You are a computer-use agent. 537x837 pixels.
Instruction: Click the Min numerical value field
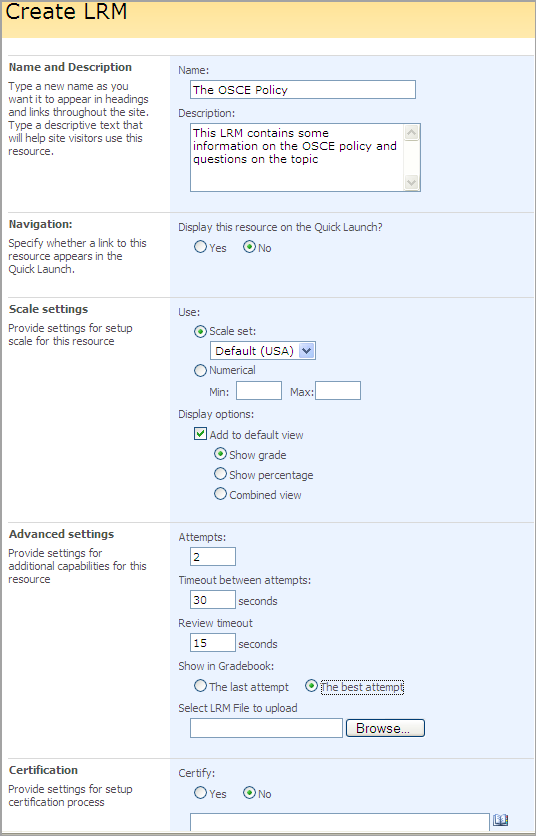click(259, 391)
